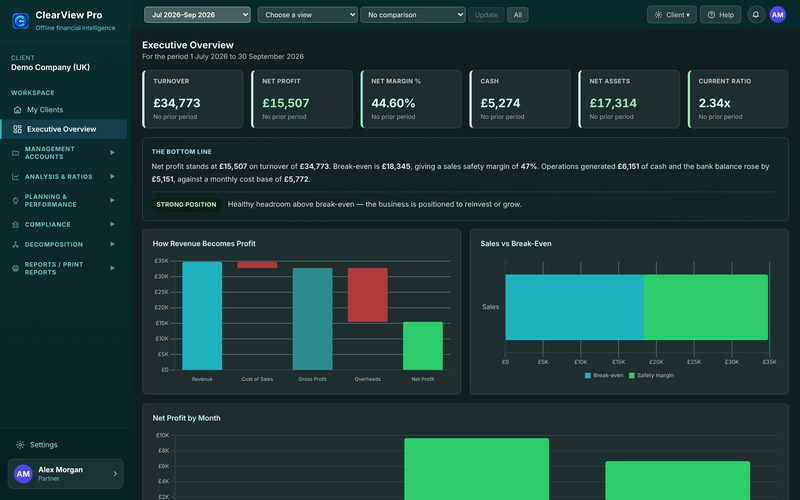Click the Help question mark icon

click(711, 15)
